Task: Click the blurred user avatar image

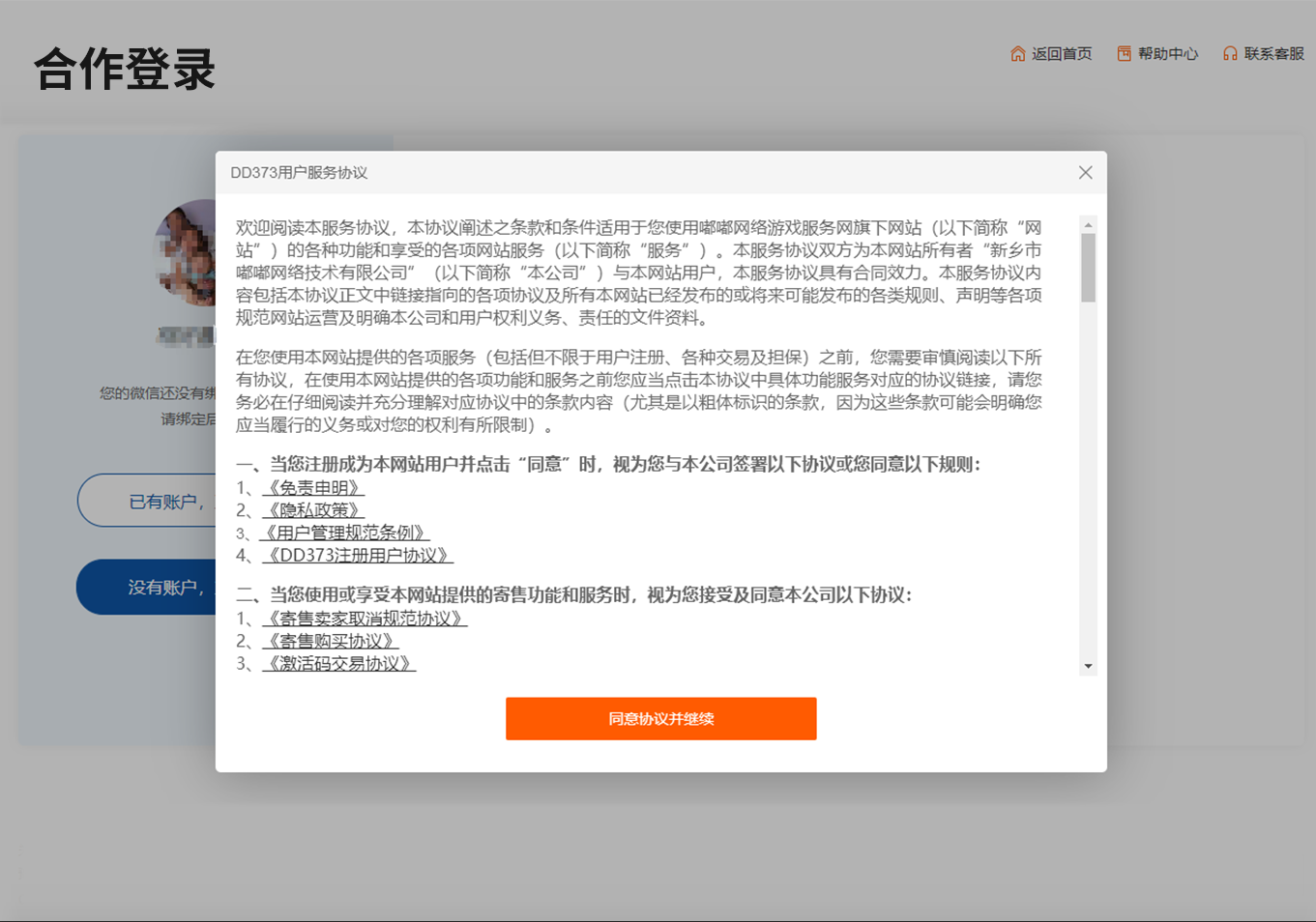Action: pyautogui.click(x=187, y=253)
